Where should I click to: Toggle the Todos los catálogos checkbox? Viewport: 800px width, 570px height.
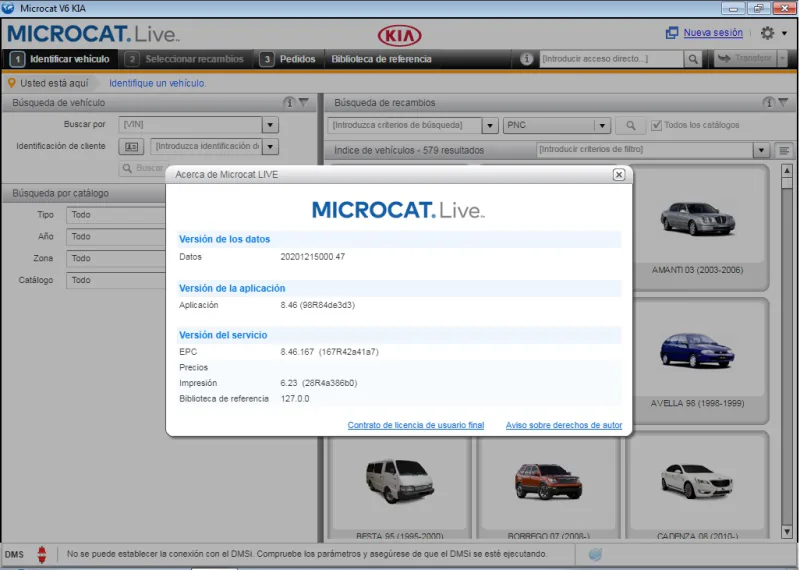[x=656, y=125]
